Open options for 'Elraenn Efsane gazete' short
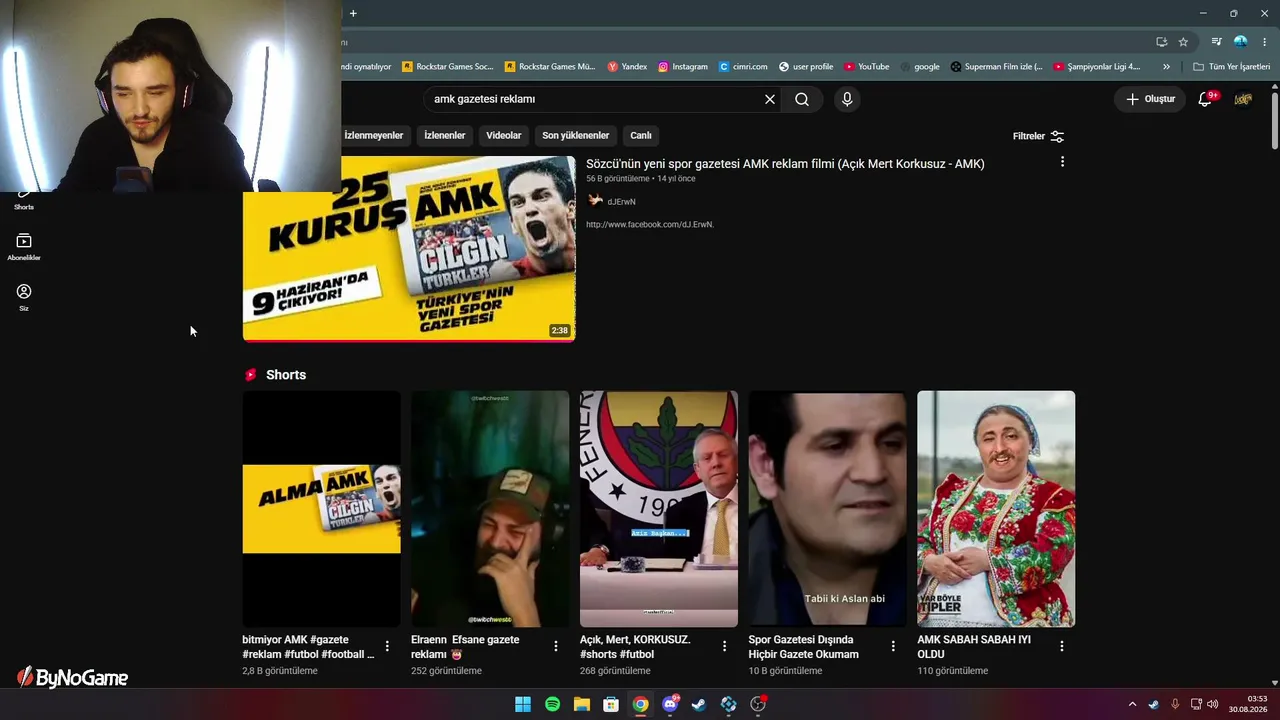This screenshot has height=720, width=1280. [x=556, y=647]
